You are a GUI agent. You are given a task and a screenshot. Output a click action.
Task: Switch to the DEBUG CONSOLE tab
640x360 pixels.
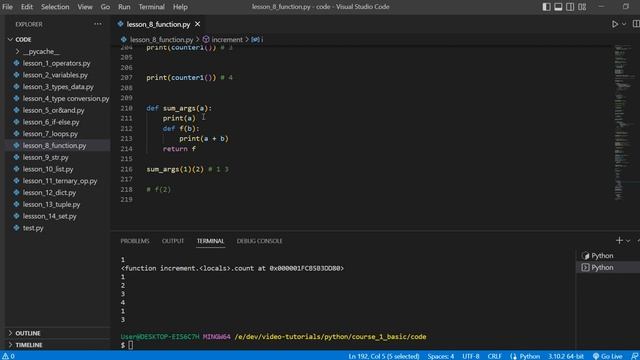[x=259, y=241]
